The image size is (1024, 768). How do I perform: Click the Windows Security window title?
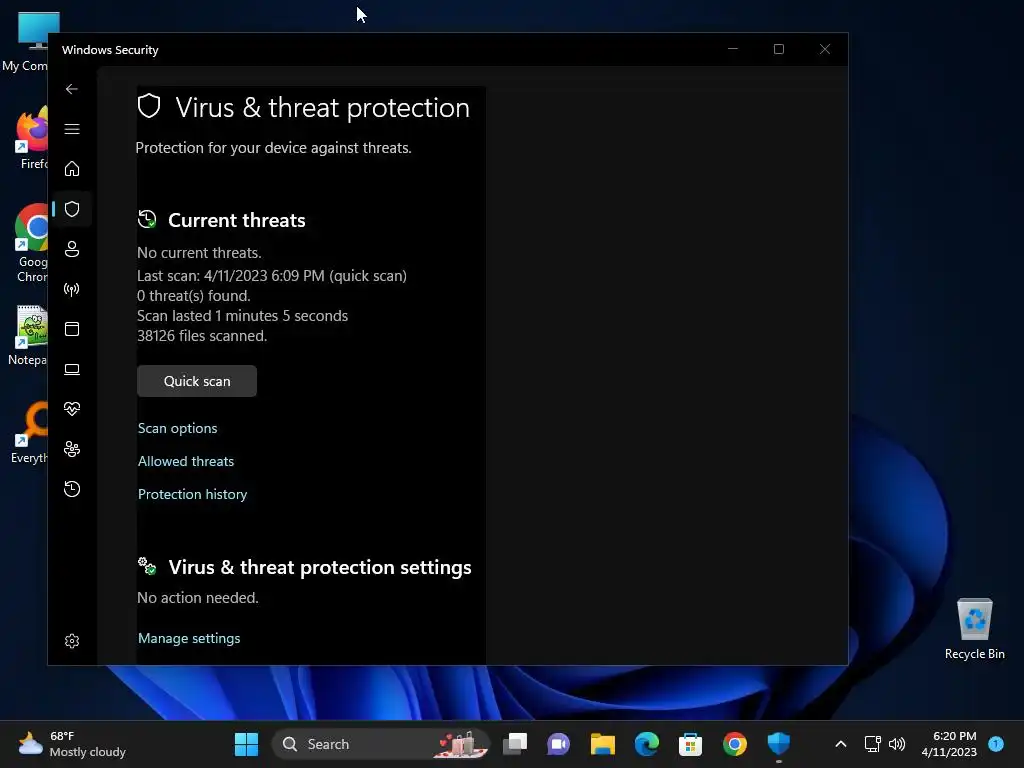tap(110, 50)
